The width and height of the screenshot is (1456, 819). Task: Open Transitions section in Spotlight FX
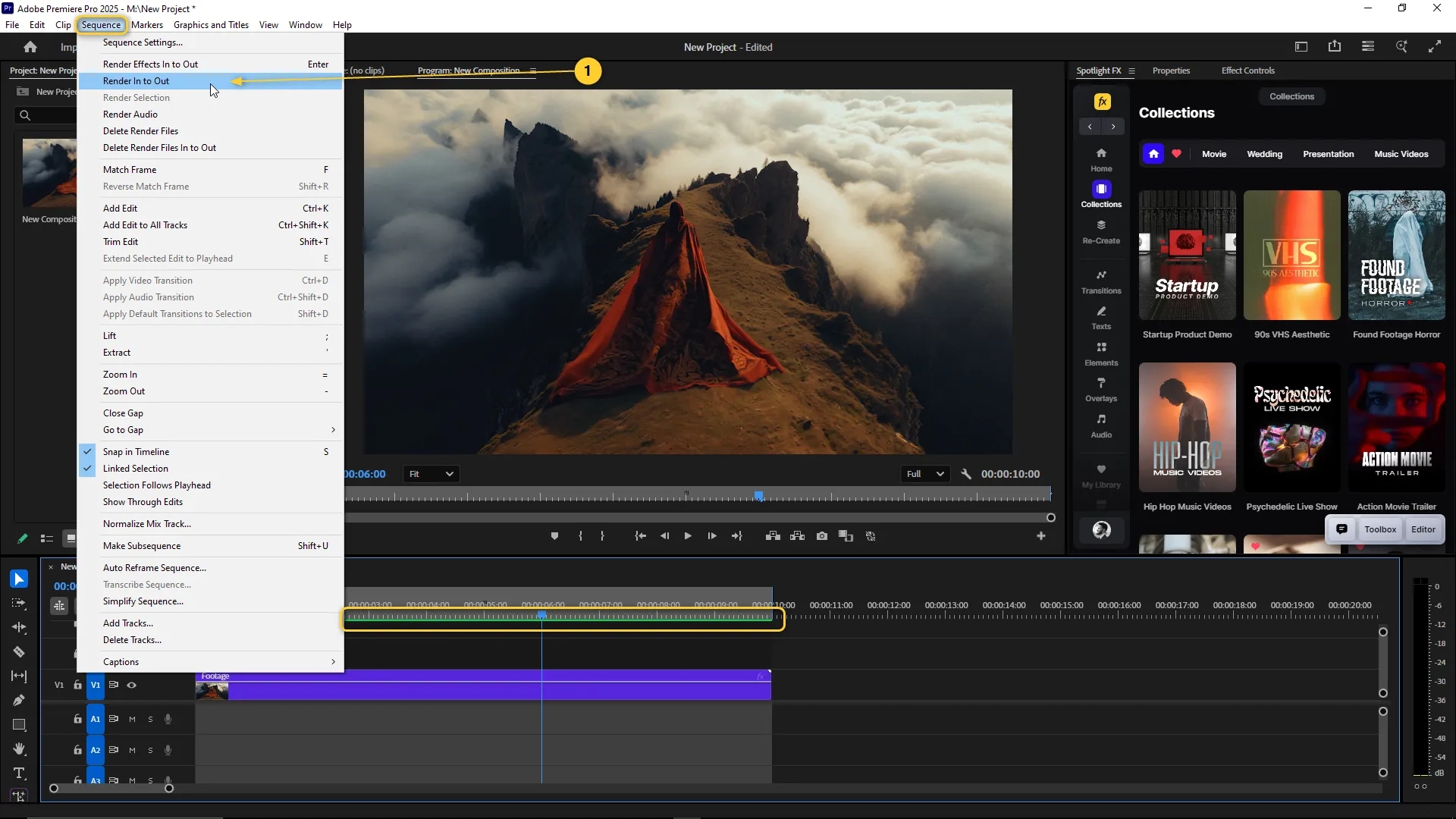[1101, 282]
